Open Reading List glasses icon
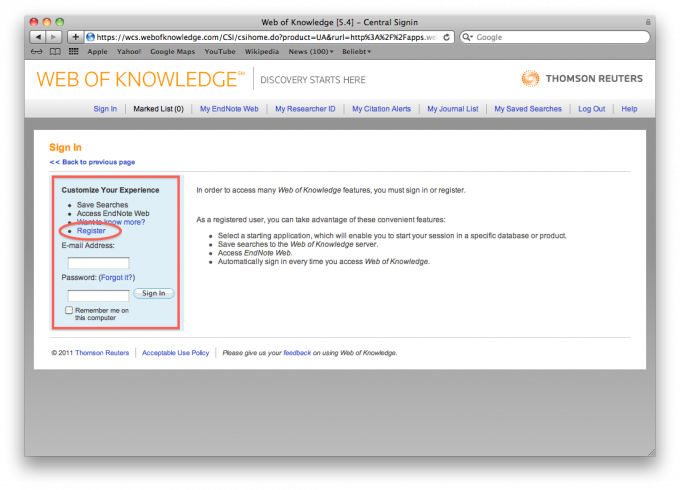 click(x=37, y=52)
